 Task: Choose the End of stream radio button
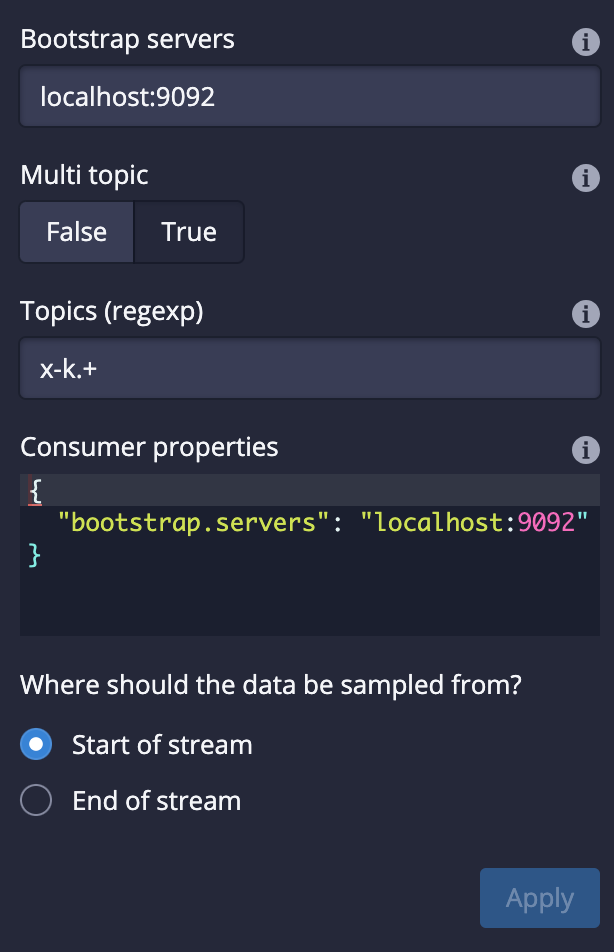37,801
